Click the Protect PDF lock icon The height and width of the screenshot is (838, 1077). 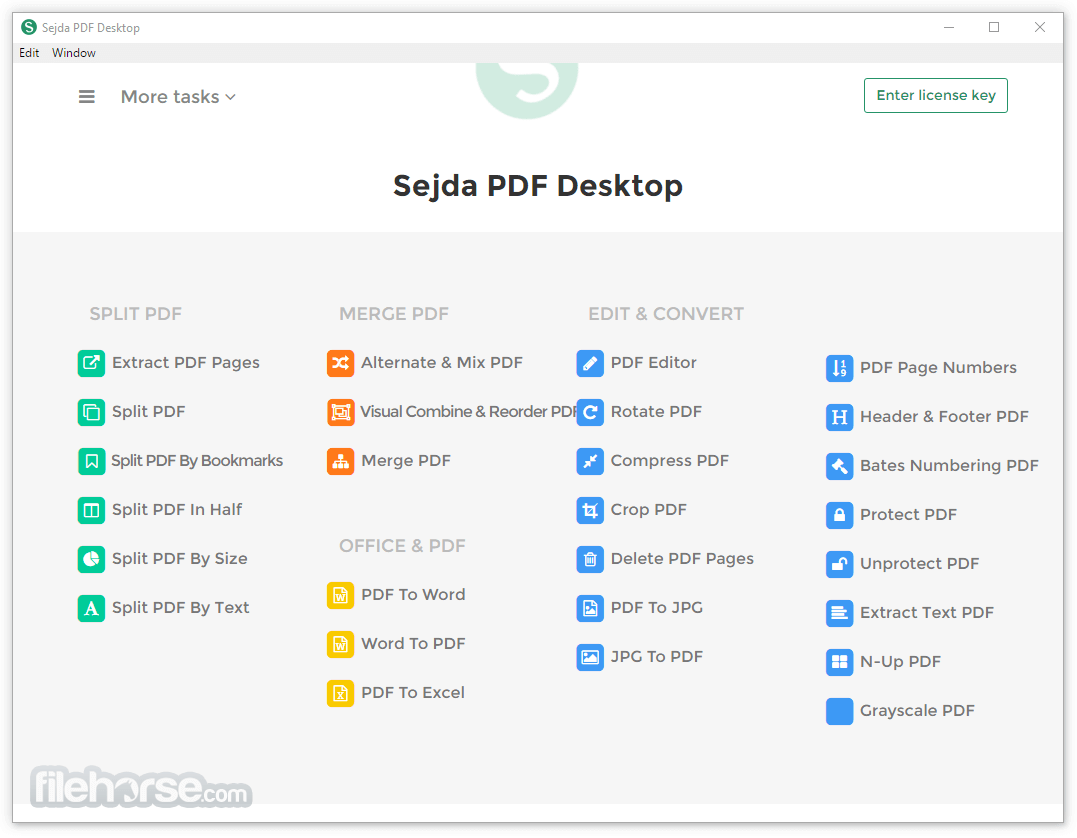[x=839, y=515]
